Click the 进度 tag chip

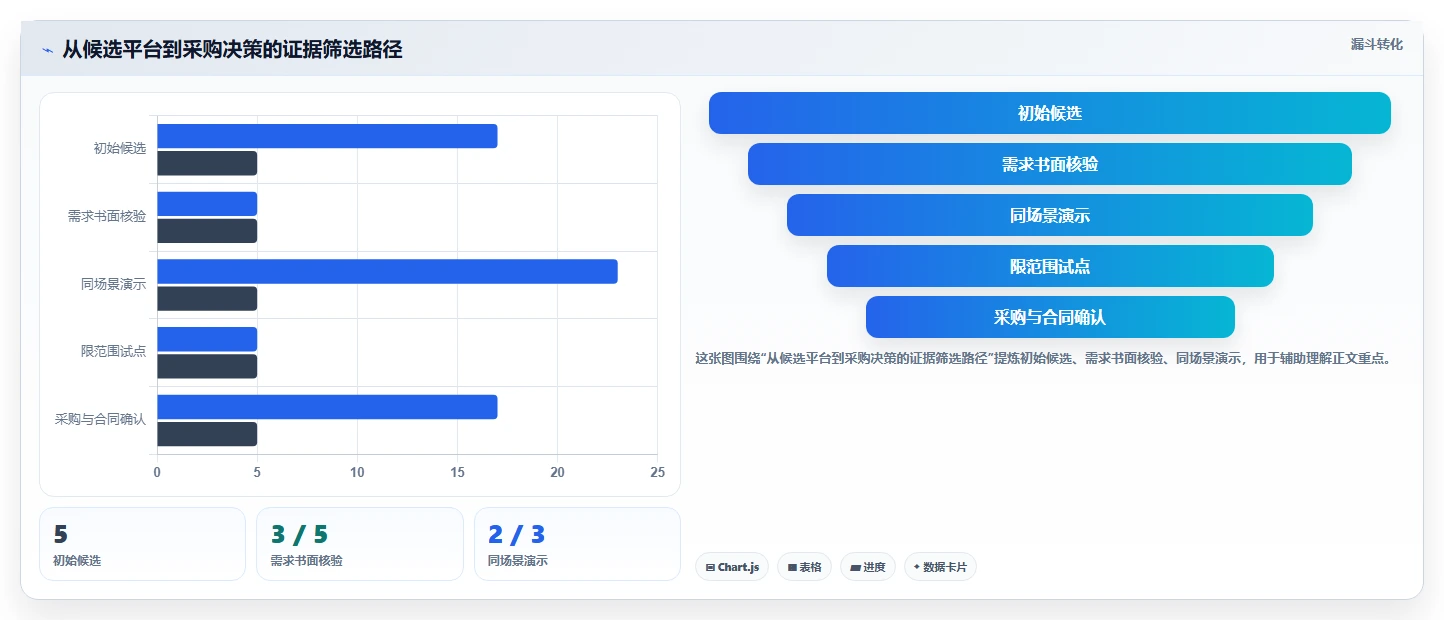[868, 567]
